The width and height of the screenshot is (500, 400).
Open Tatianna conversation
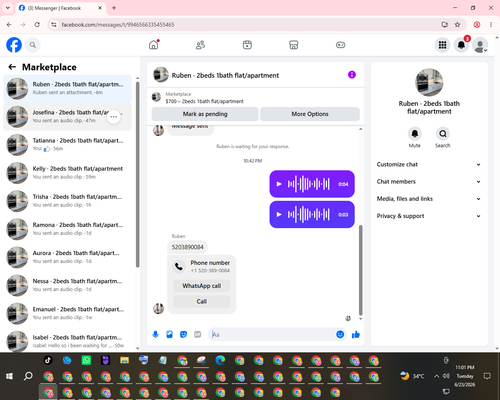pyautogui.click(x=67, y=145)
